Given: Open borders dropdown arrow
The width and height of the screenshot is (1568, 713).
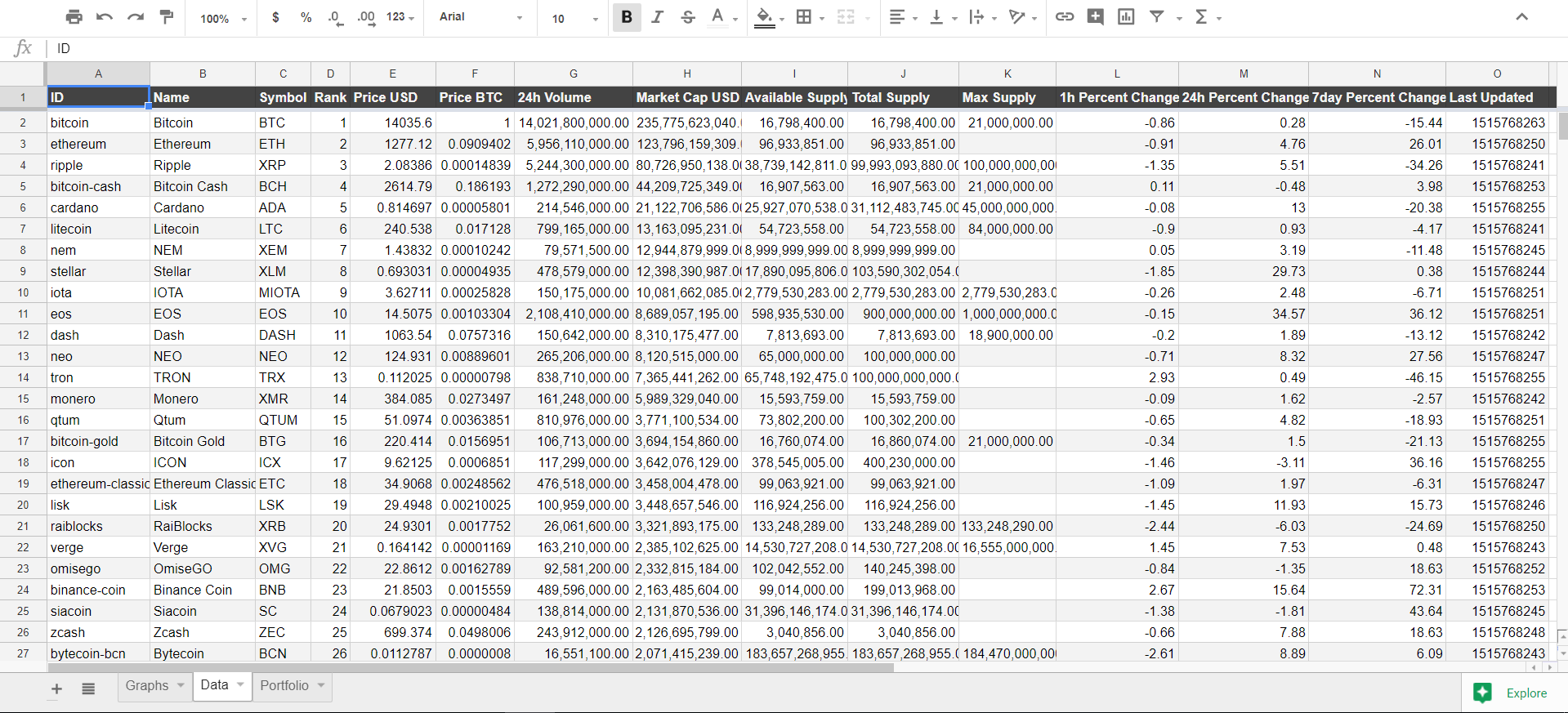Looking at the screenshot, I should pos(822,18).
